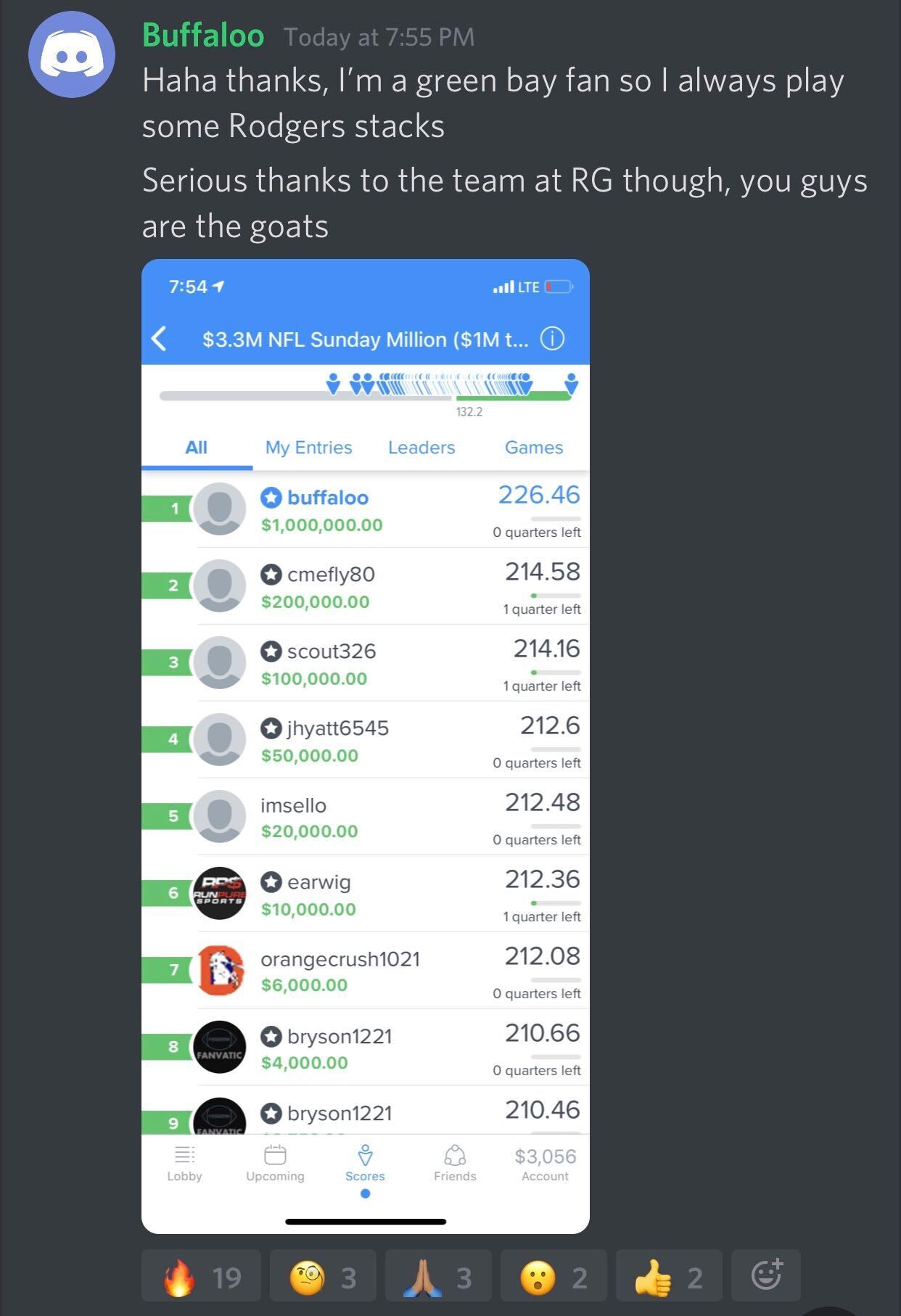The image size is (901, 1316).
Task: Open the $3,056 Account button
Action: [x=546, y=1164]
